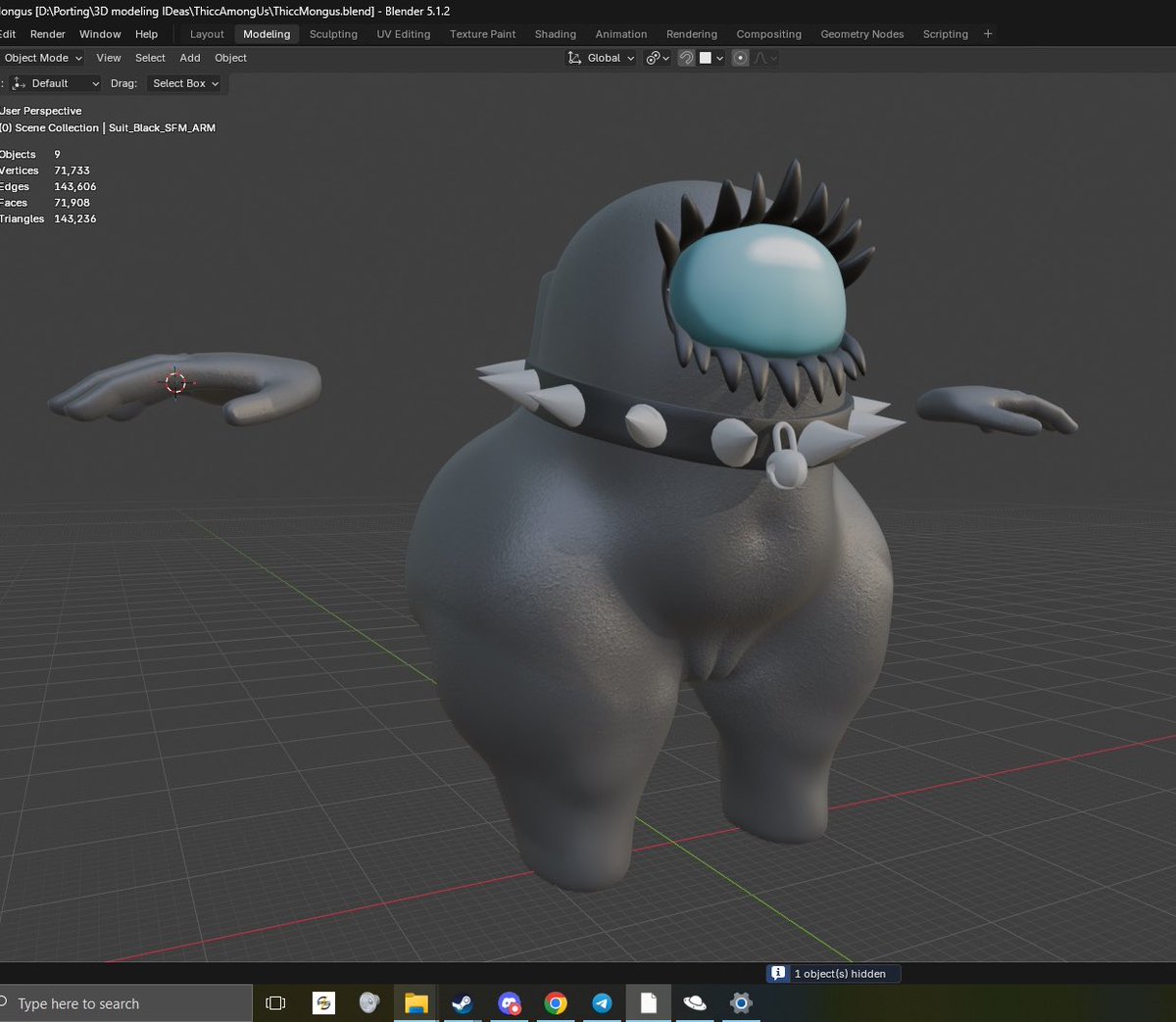
Task: Open the snap target options dropdown
Action: pyautogui.click(x=719, y=58)
